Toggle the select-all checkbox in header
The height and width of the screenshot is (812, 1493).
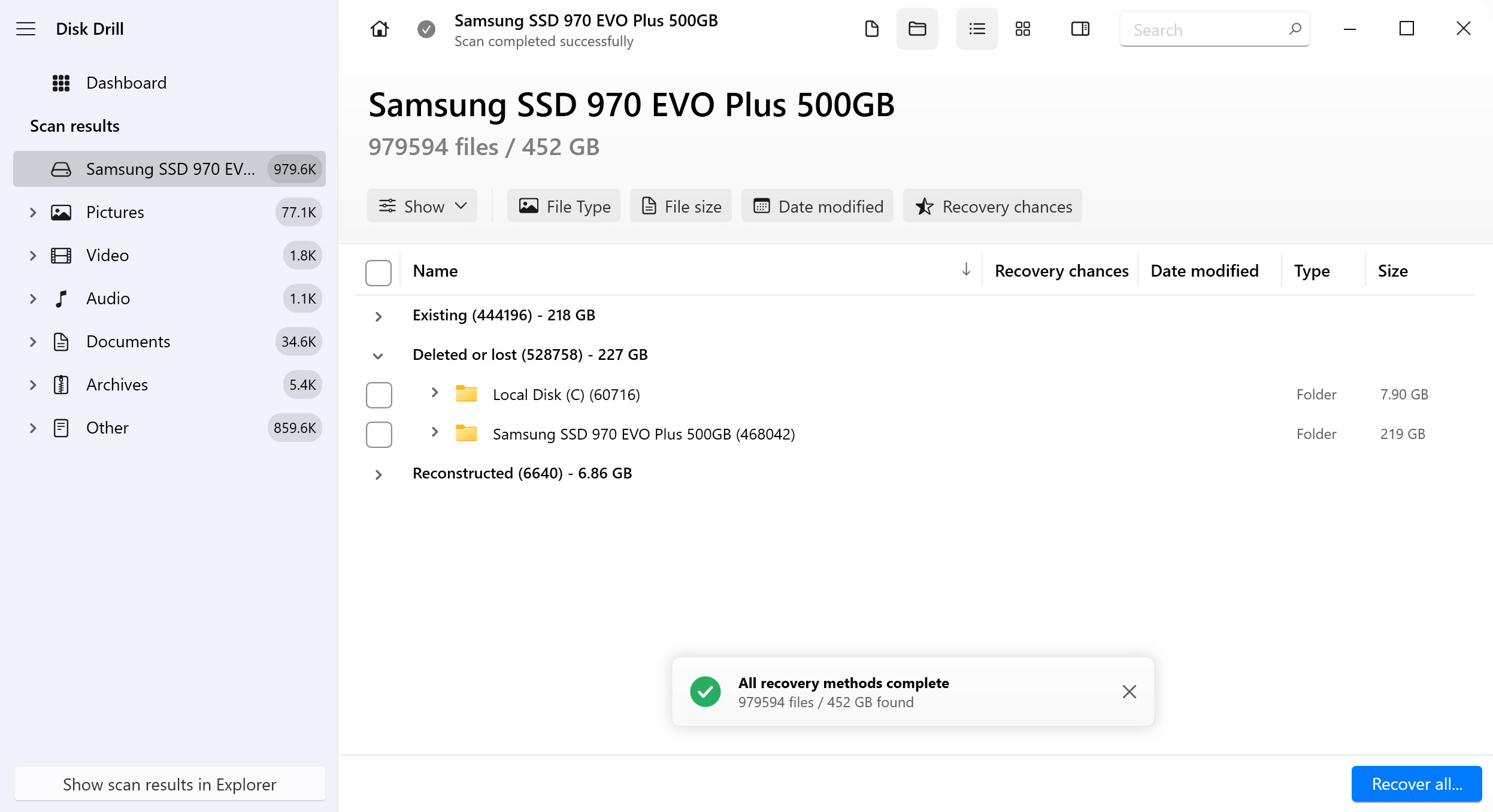click(x=378, y=272)
